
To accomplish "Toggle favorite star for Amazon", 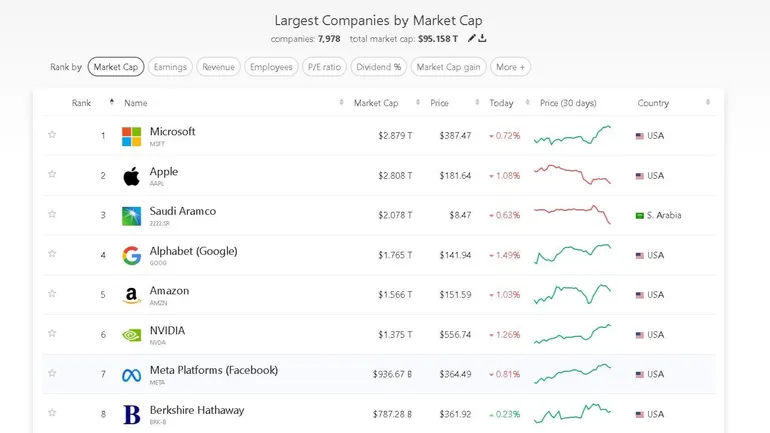I will click(52, 294).
